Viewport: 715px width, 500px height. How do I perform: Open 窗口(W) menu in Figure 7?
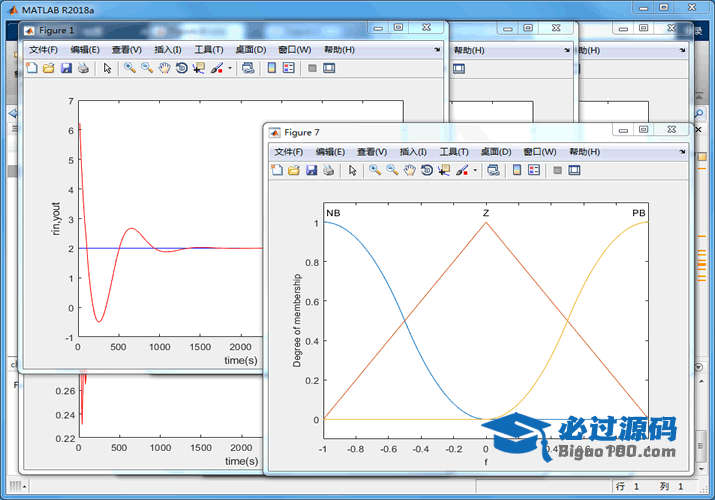(x=540, y=152)
